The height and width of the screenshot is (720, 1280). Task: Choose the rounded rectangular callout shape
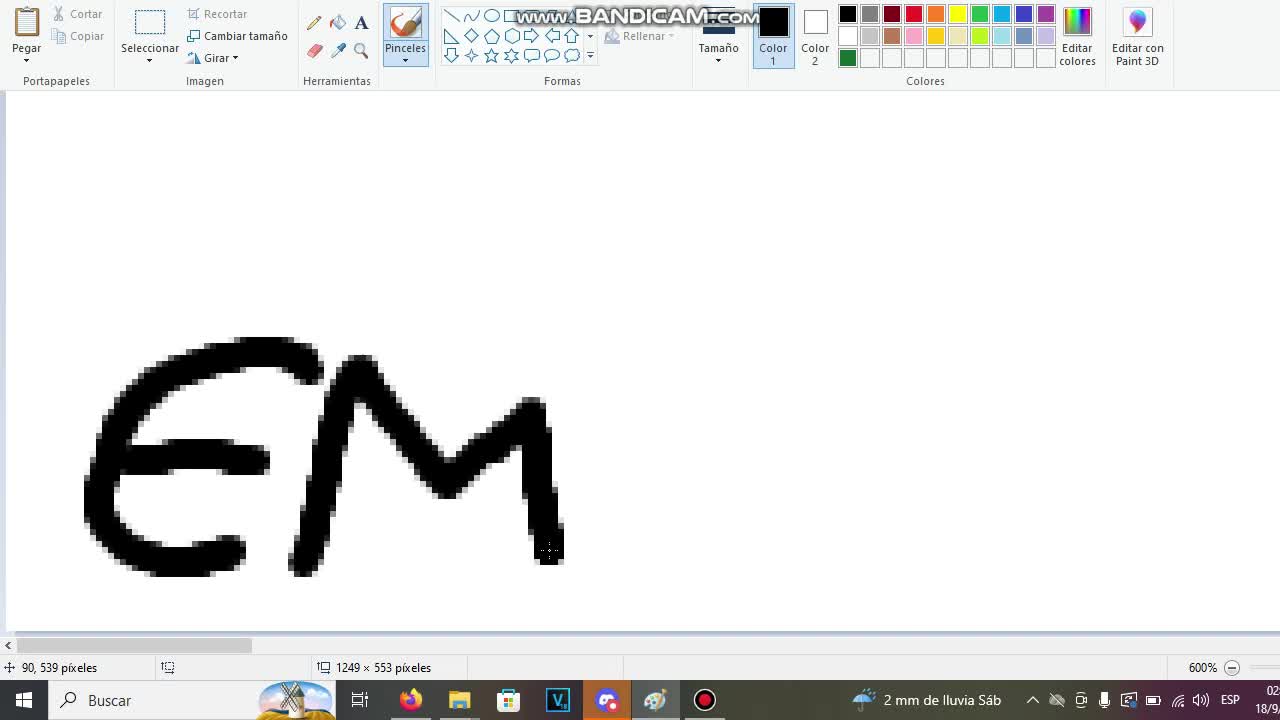point(531,56)
